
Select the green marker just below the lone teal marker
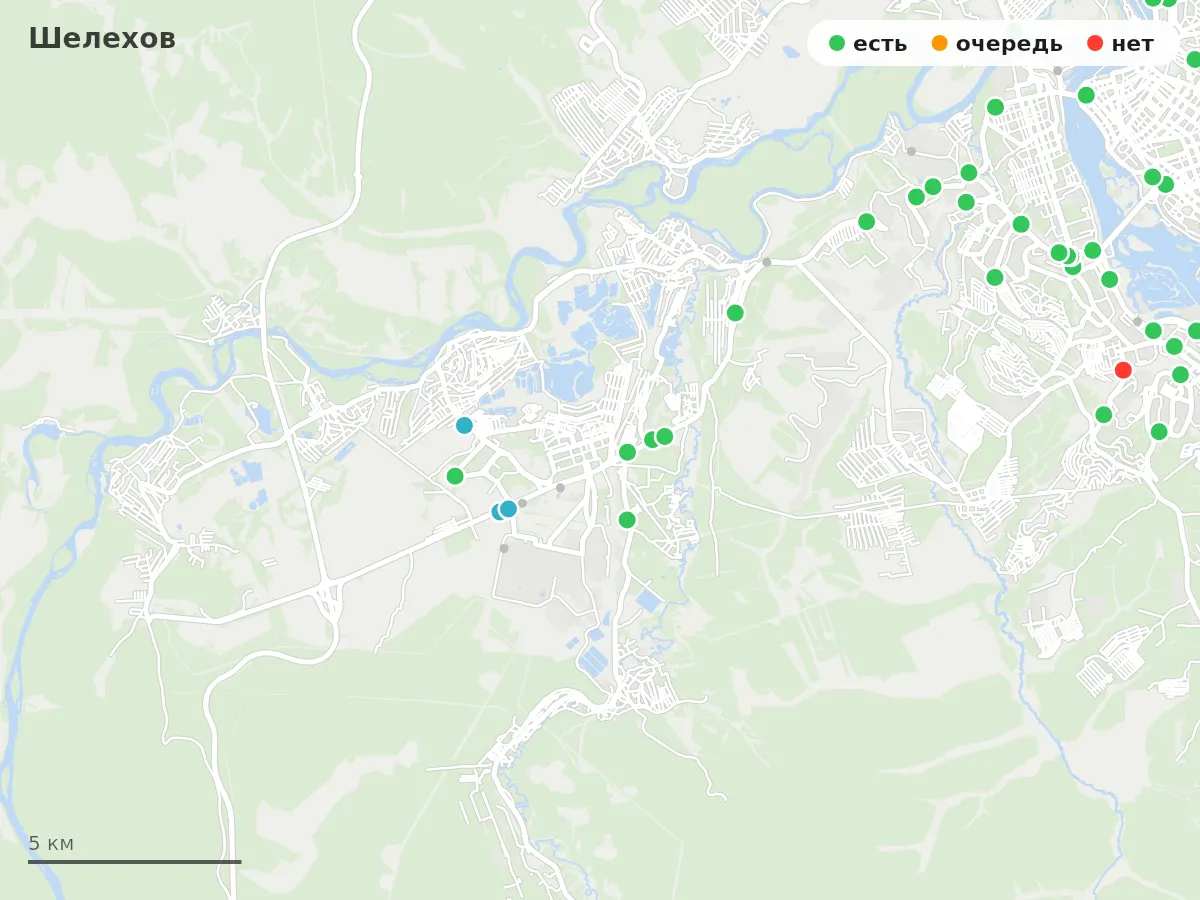click(455, 476)
